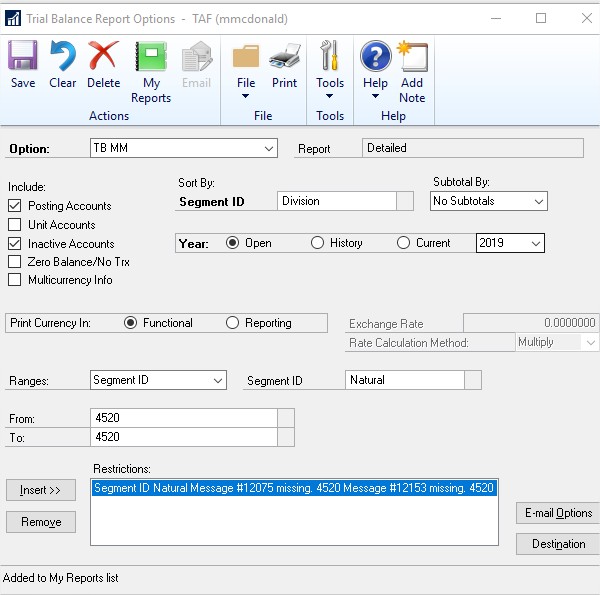
Task: Expand the File menu arrow
Action: [245, 96]
